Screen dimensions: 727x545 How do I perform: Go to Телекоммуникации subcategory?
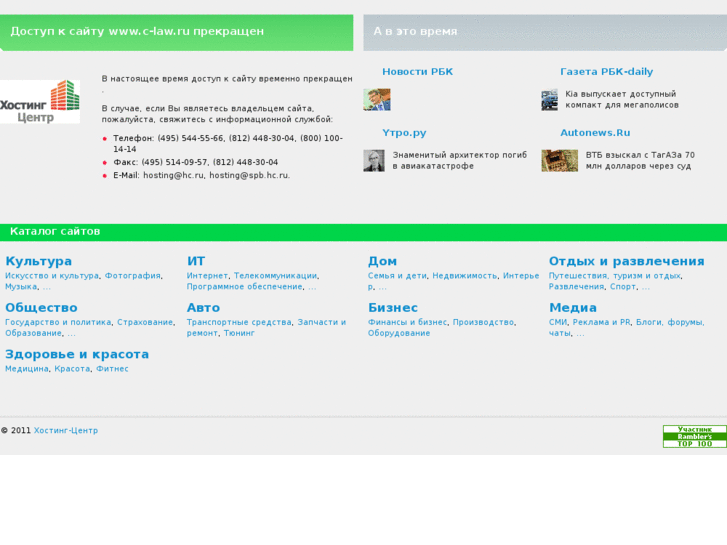(275, 276)
